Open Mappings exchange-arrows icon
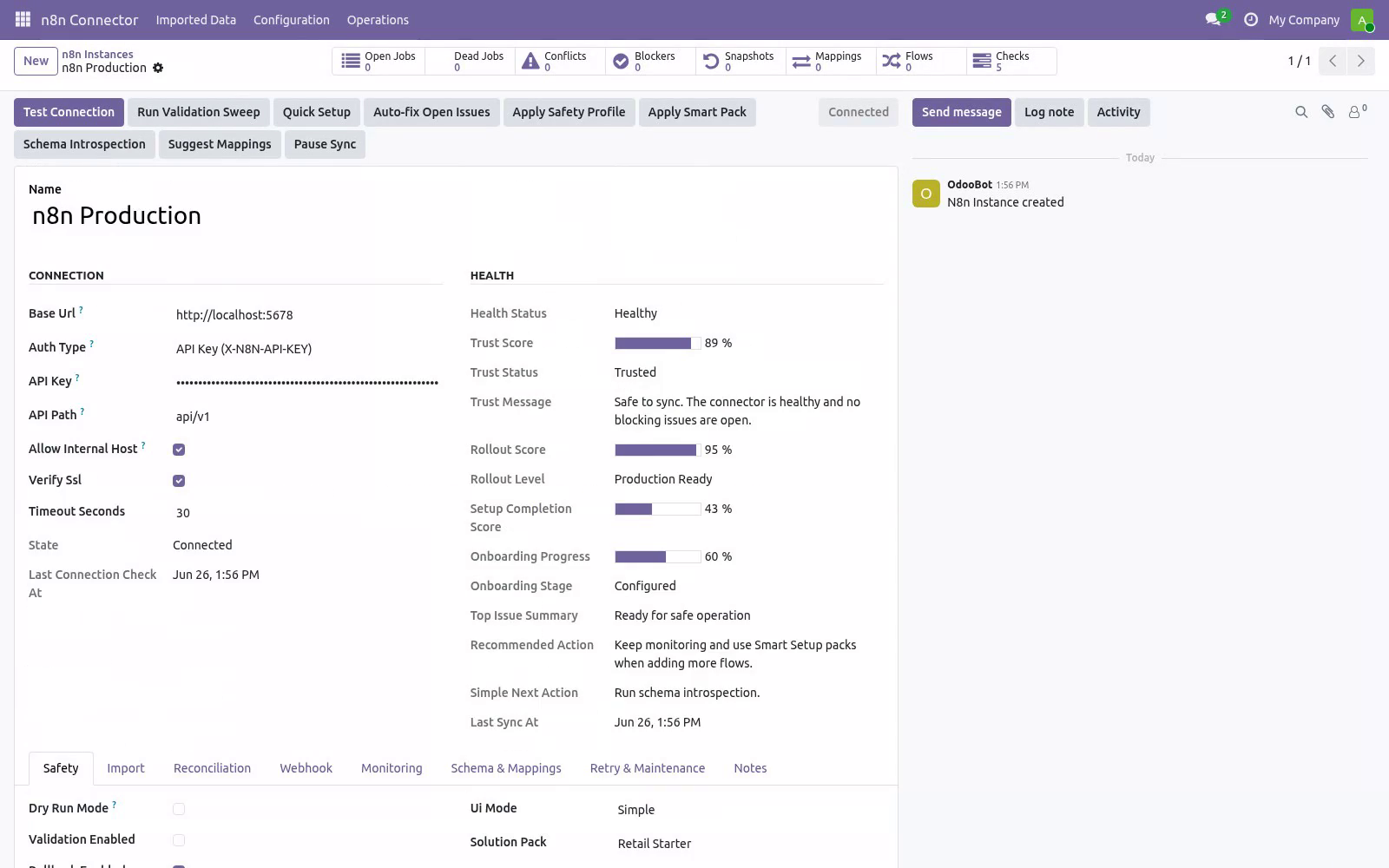The image size is (1389, 868). pyautogui.click(x=801, y=61)
